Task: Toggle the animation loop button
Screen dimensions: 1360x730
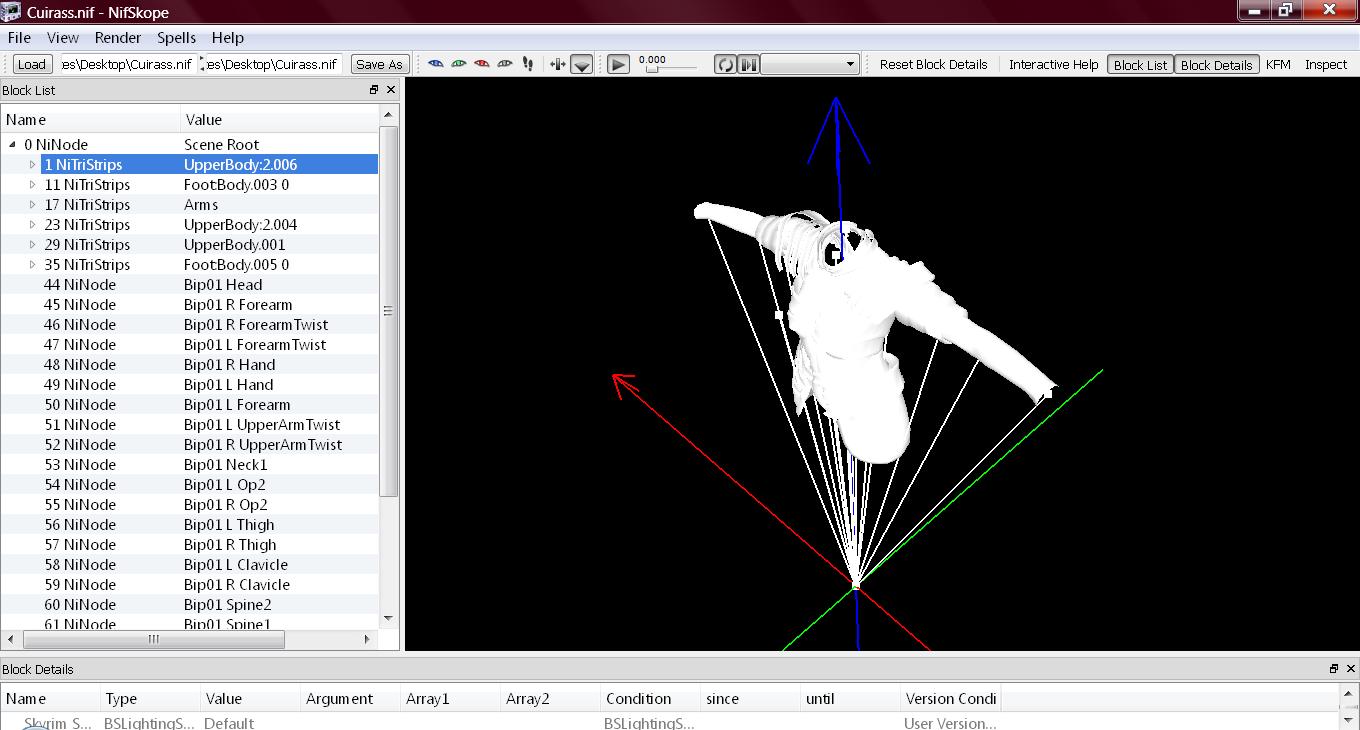Action: pos(725,64)
